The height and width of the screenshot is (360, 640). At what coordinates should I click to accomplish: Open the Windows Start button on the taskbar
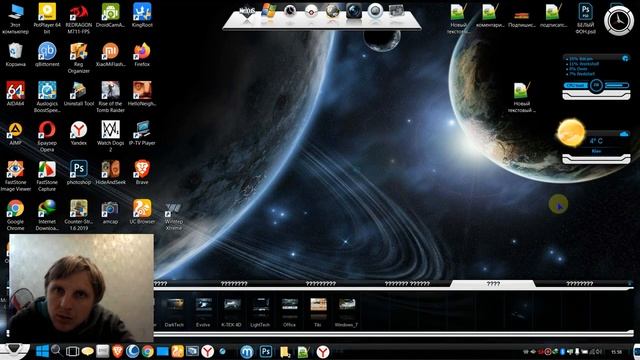click(42, 351)
